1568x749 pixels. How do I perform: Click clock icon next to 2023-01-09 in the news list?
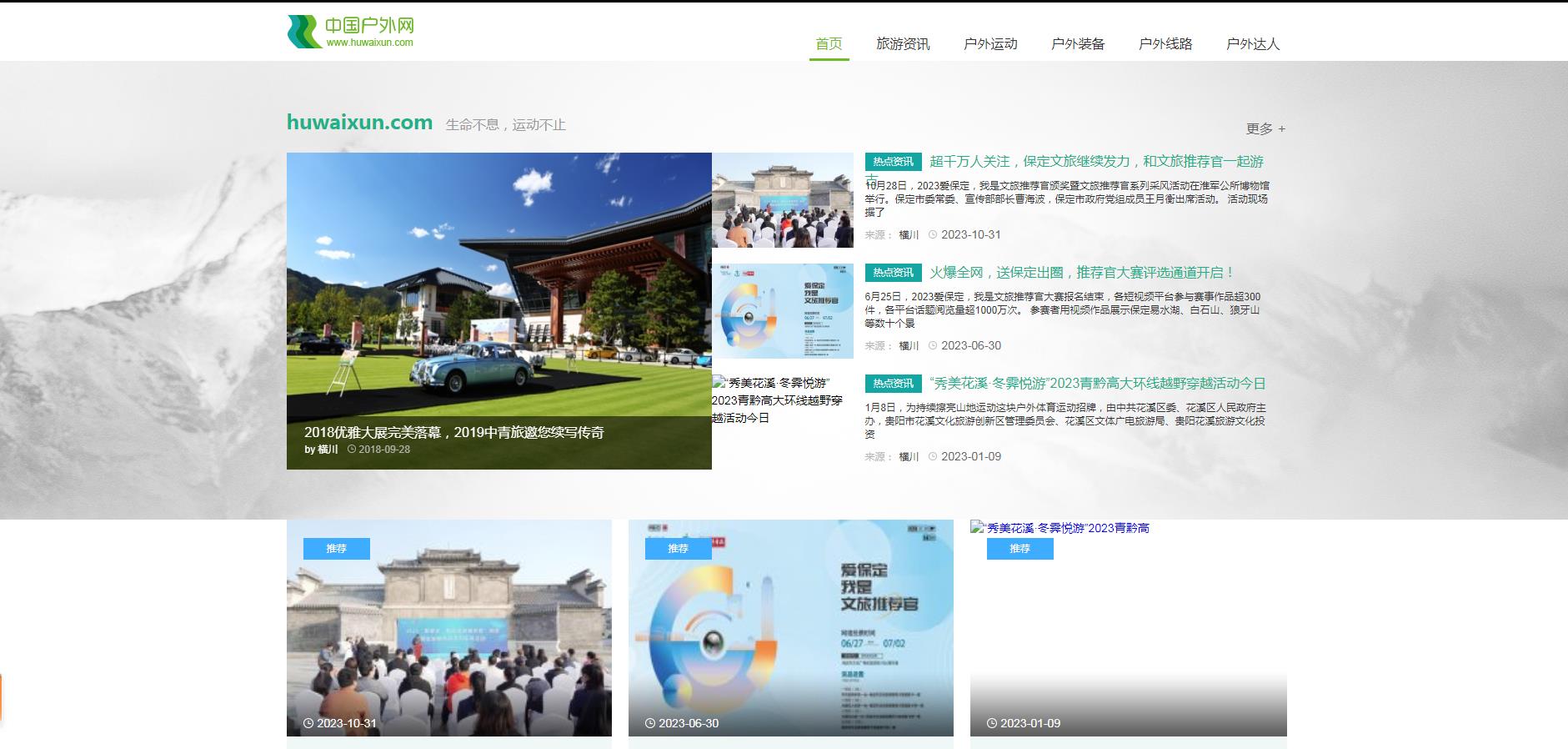click(x=933, y=457)
